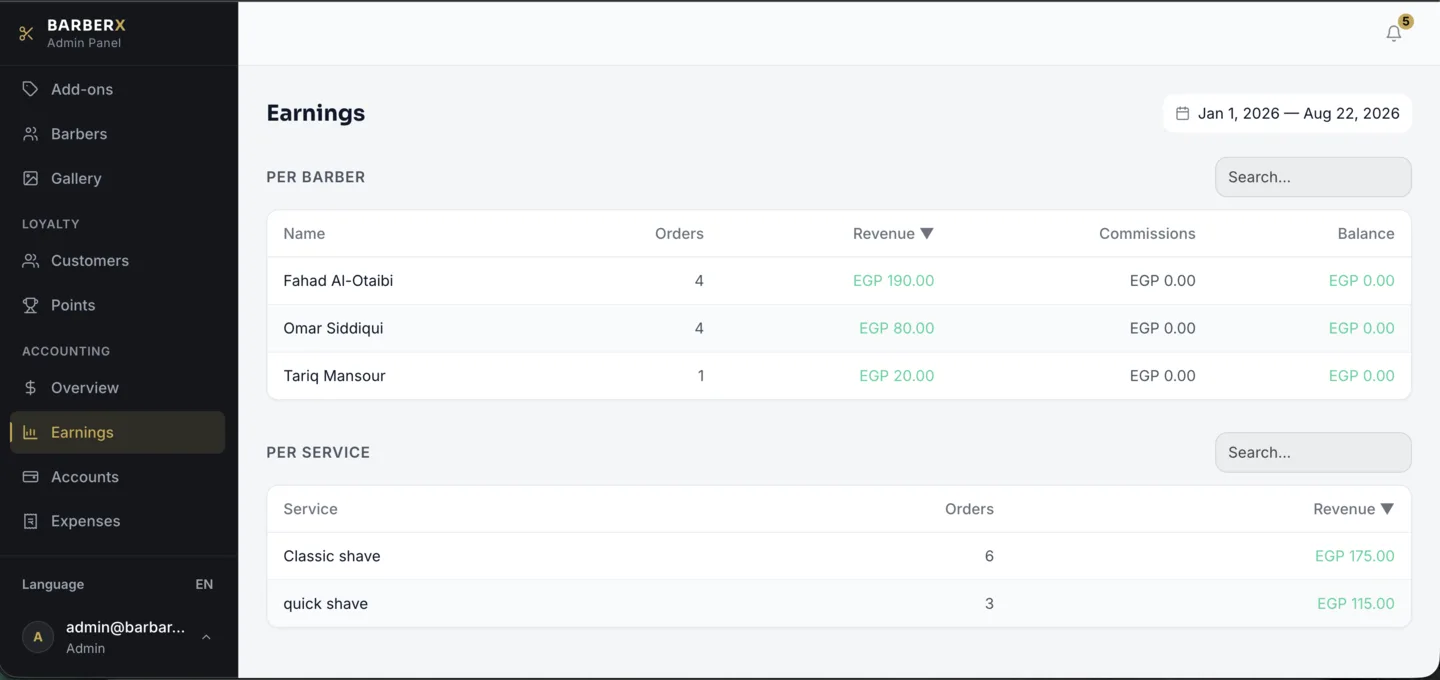Sort barbers by Revenue arrow
Screen dimensions: 1440x680
click(927, 234)
